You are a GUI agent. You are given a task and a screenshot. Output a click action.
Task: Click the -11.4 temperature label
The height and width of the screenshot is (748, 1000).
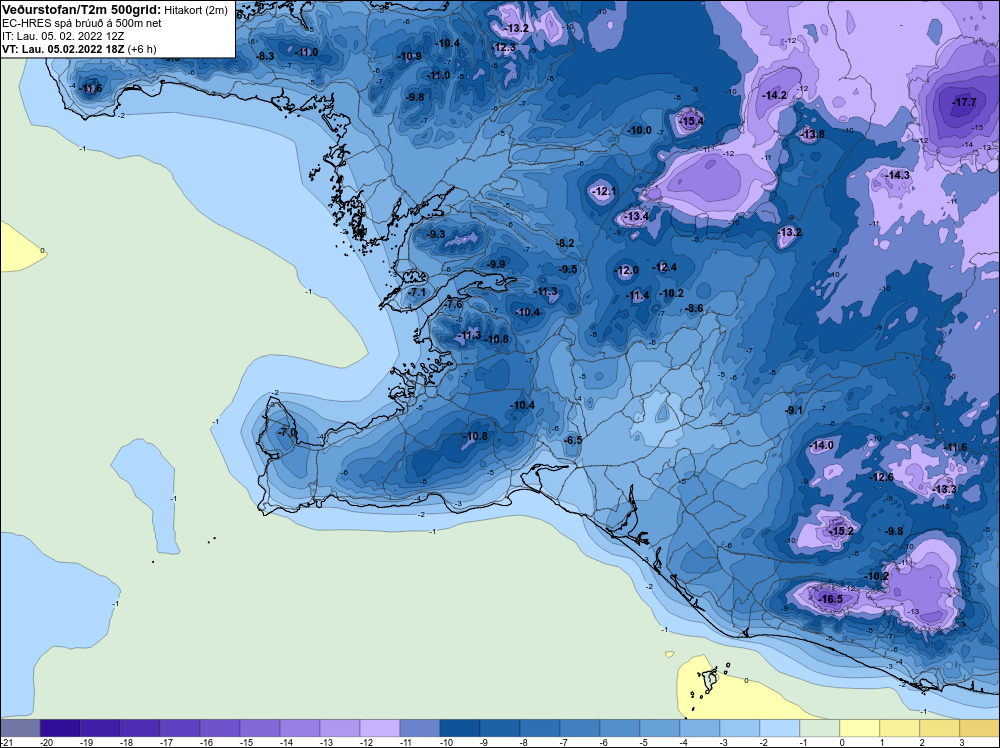click(x=637, y=295)
